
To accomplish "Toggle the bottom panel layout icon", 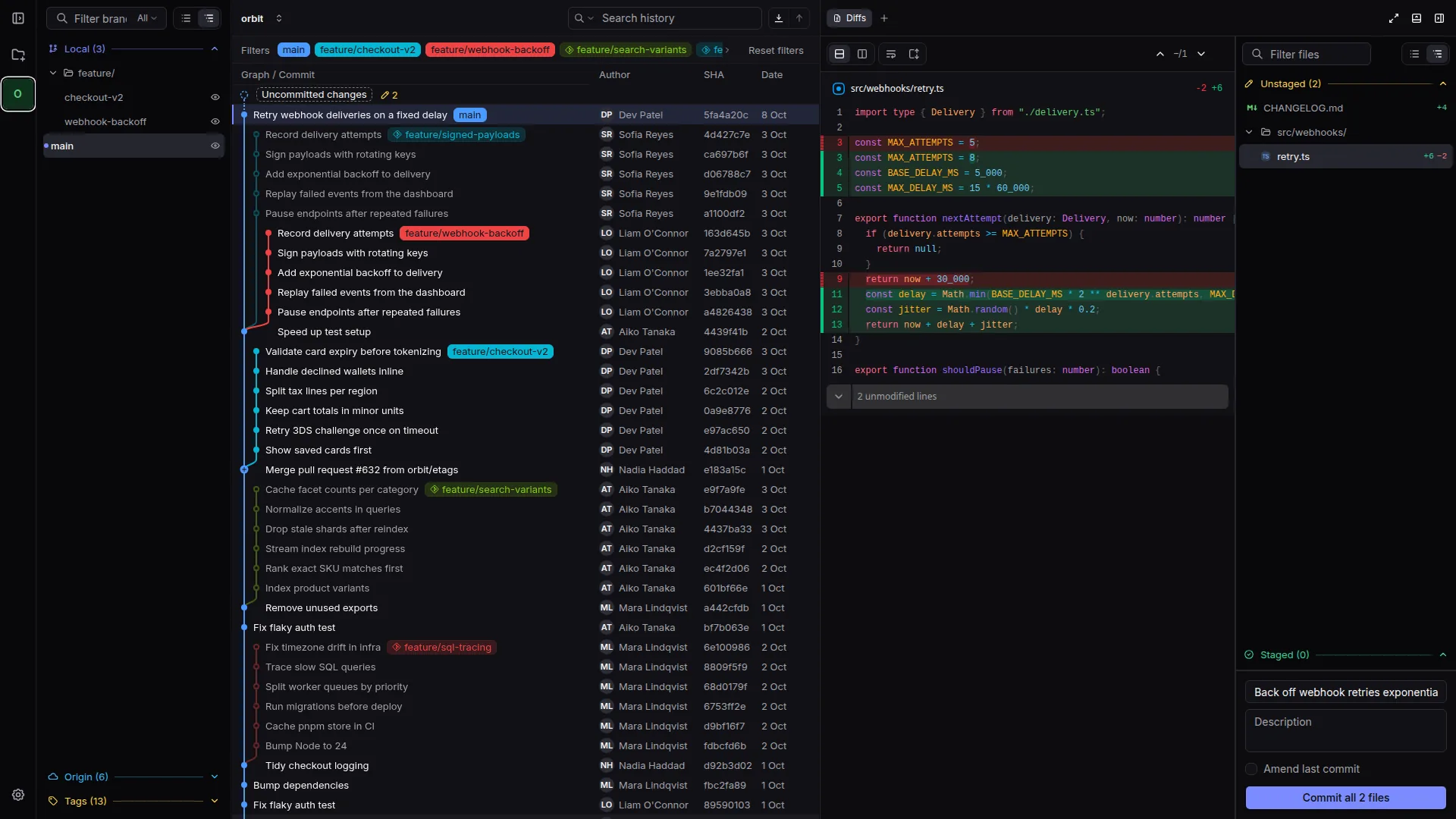I will click(x=1417, y=18).
